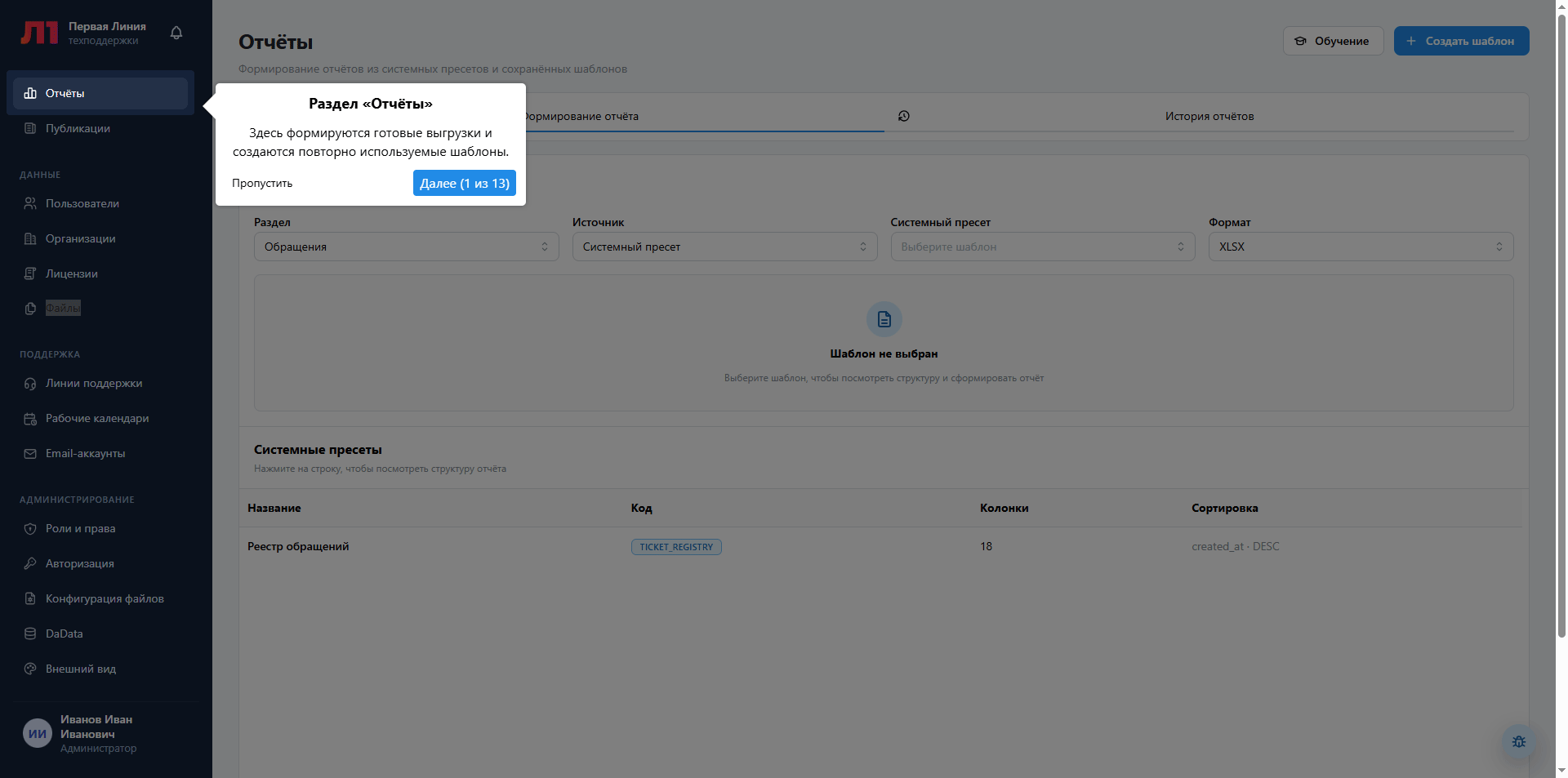
Task: Click the Файлы sidebar icon
Action: [x=30, y=309]
